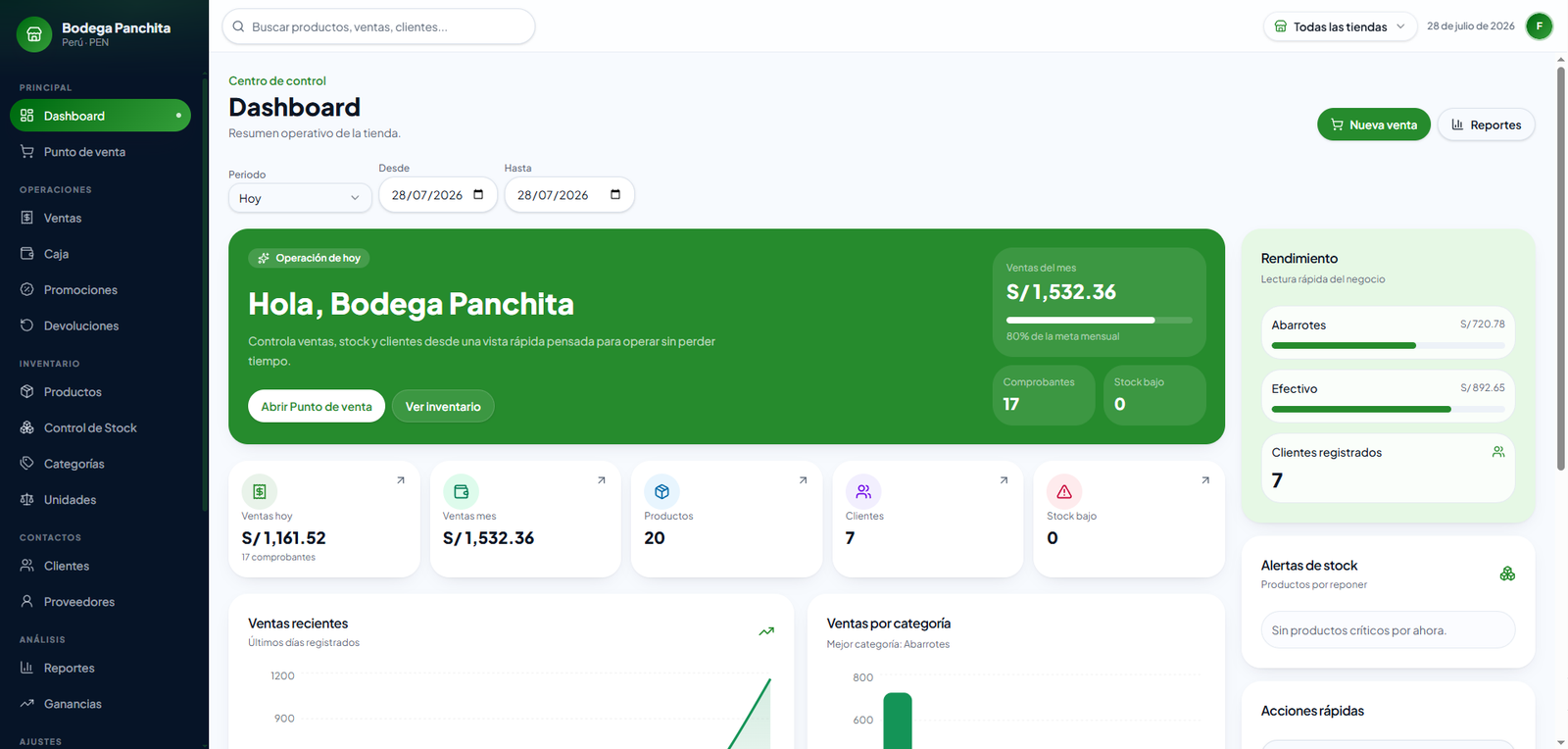The width and height of the screenshot is (1568, 749).
Task: Open Ventas mes card arrow link
Action: coord(602,480)
